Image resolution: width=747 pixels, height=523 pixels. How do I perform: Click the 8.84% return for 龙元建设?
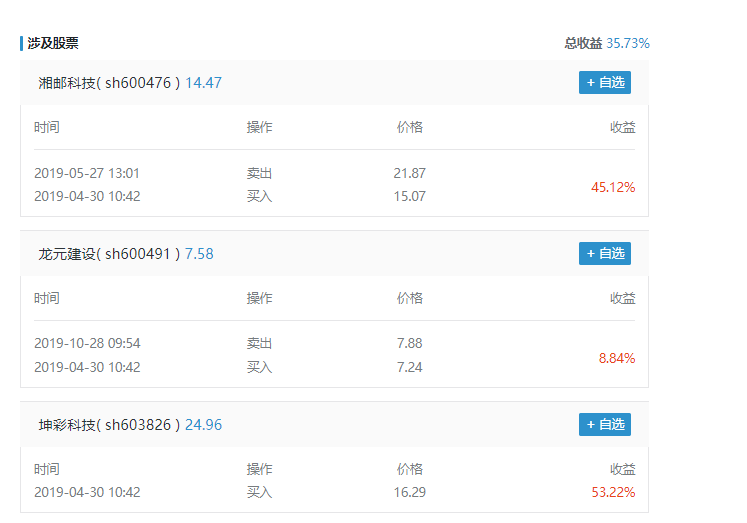pos(617,358)
